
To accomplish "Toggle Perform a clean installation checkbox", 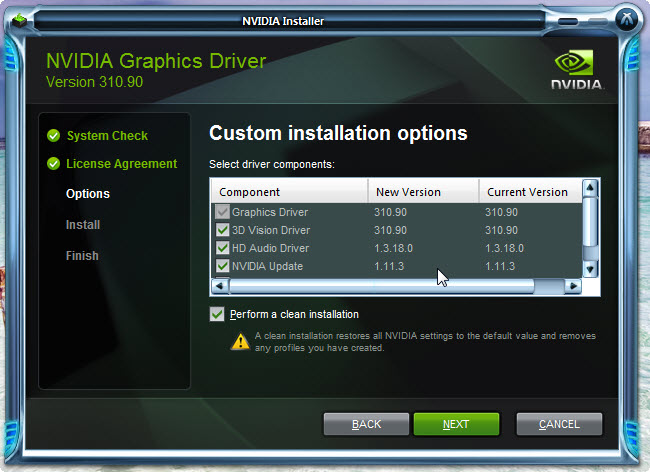I will tap(217, 314).
